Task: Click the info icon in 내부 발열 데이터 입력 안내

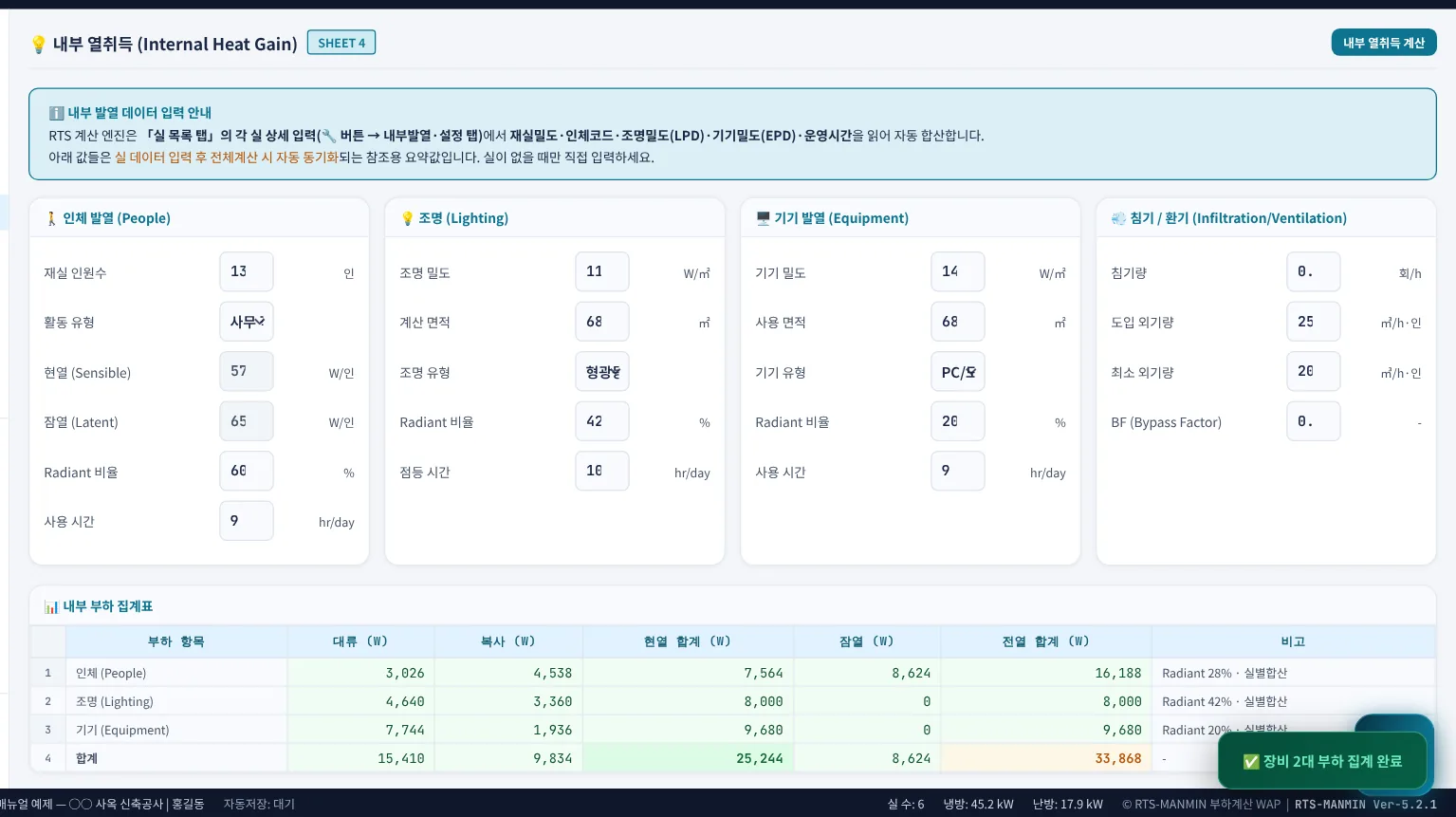Action: 56,113
